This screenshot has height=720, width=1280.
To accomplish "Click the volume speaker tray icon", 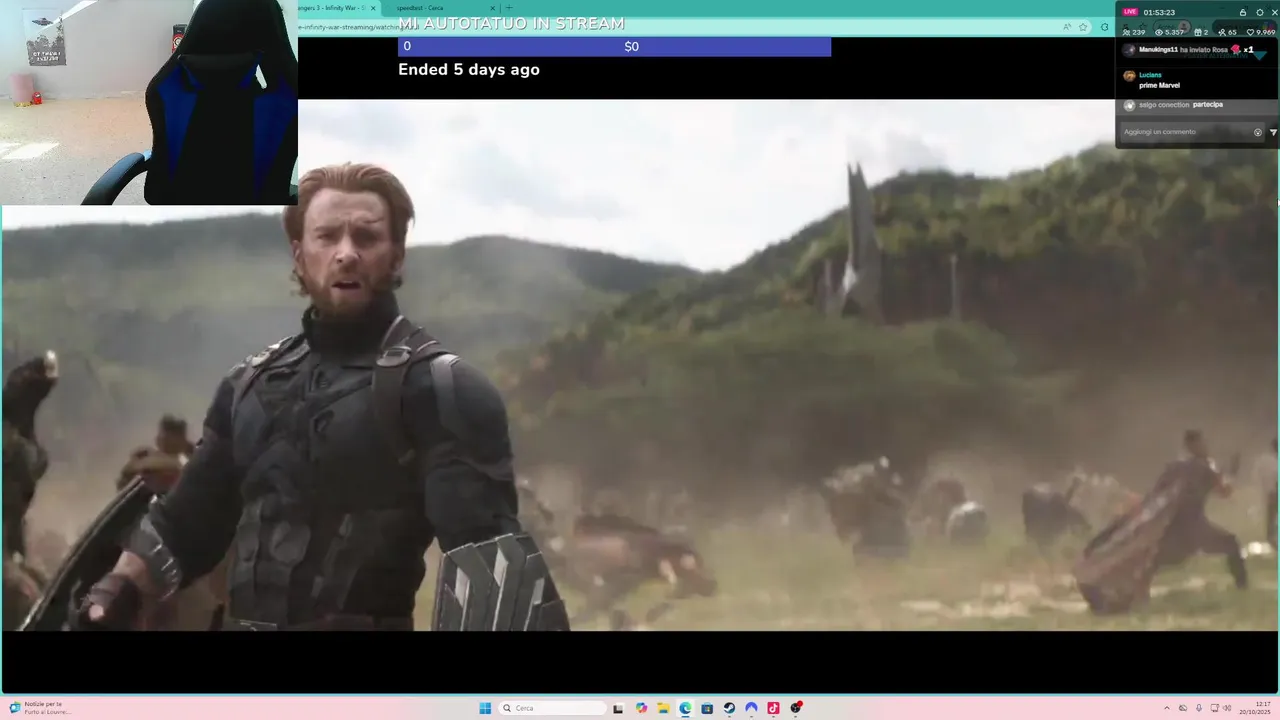I will coord(1228,708).
